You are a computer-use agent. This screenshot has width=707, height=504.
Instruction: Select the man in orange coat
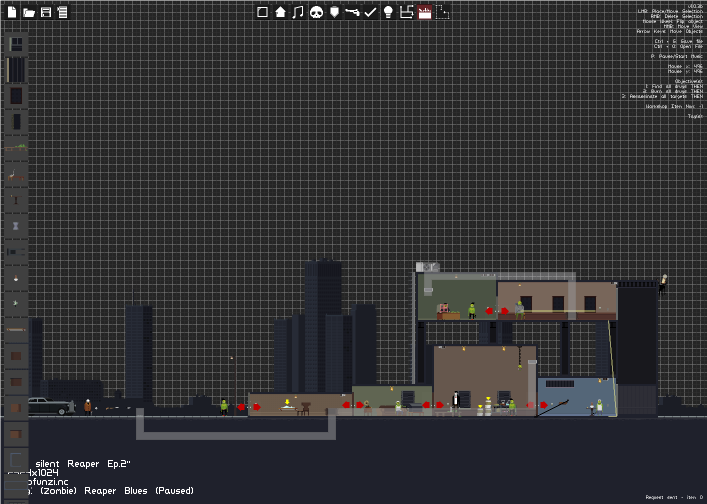[87, 407]
